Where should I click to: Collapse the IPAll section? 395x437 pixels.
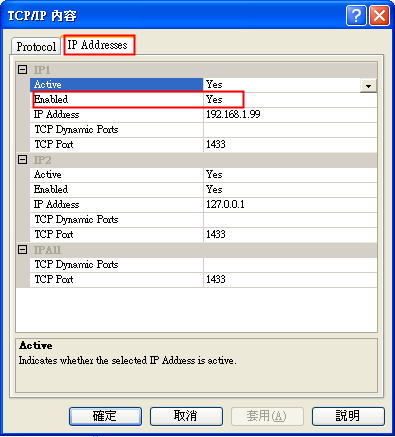pos(22,250)
